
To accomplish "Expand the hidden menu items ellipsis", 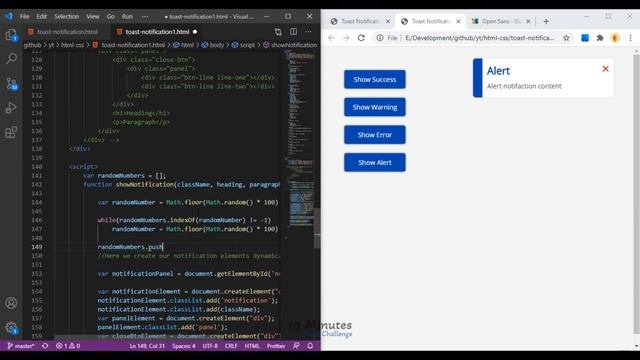I will tap(145, 16).
